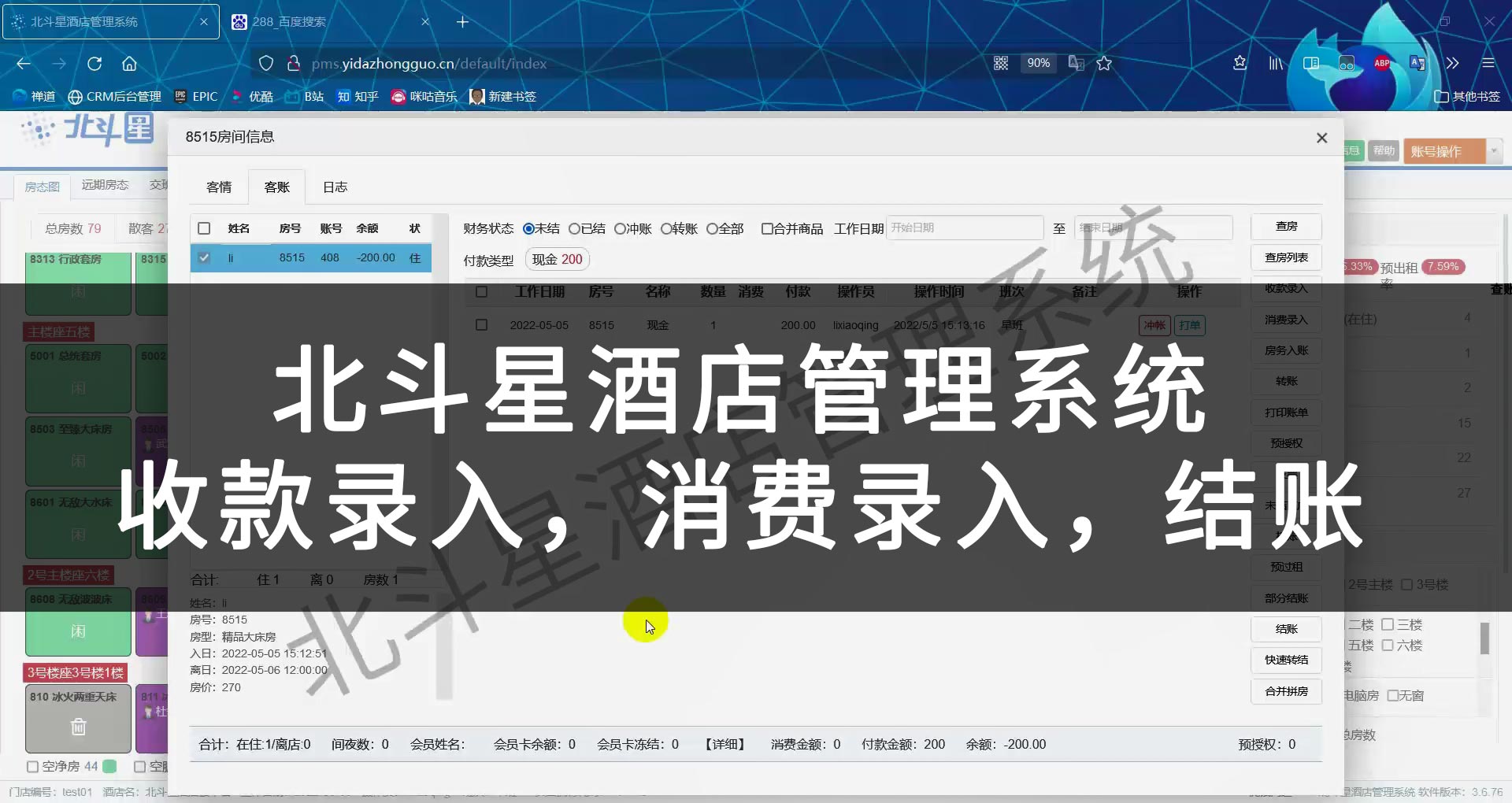Open the QR code icon in address bar
This screenshot has height=803, width=1512.
[x=1001, y=63]
